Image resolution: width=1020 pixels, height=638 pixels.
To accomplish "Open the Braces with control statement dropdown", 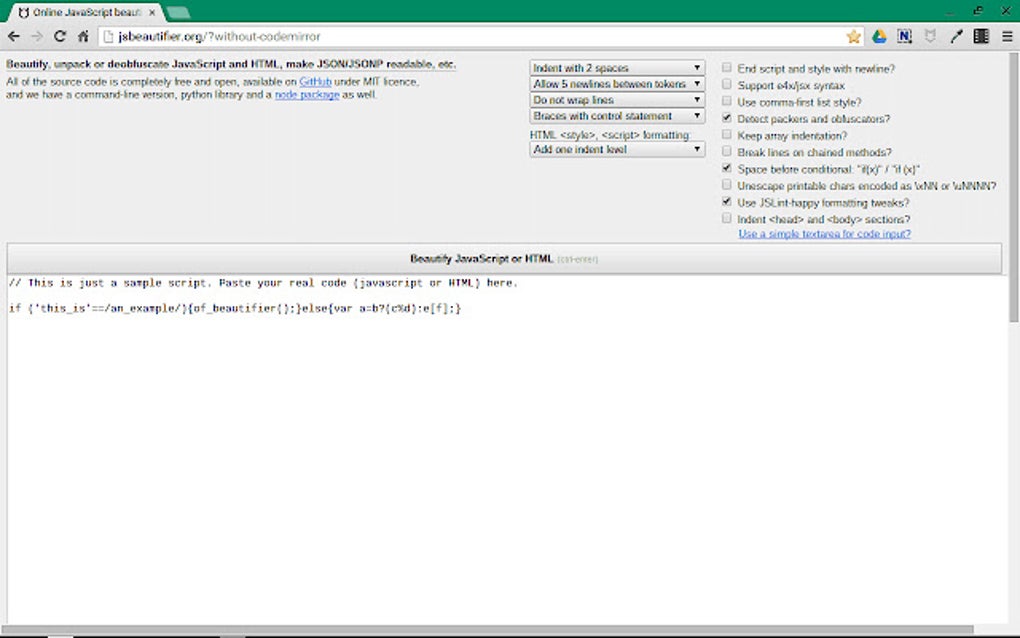I will pyautogui.click(x=616, y=116).
